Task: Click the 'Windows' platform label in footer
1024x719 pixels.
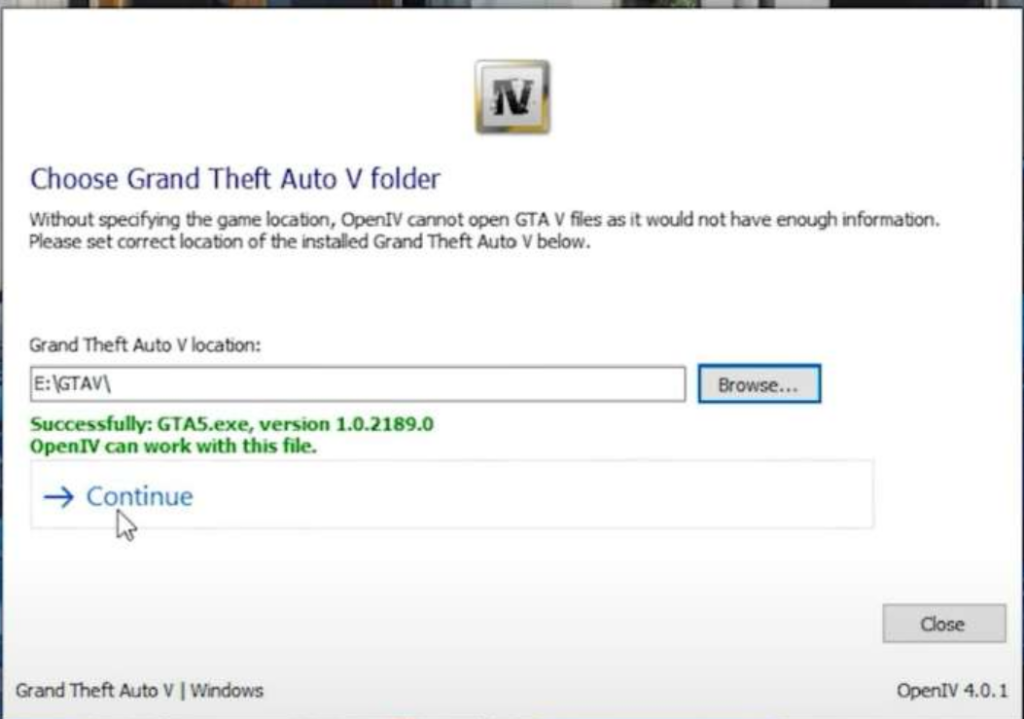Action: pyautogui.click(x=228, y=690)
